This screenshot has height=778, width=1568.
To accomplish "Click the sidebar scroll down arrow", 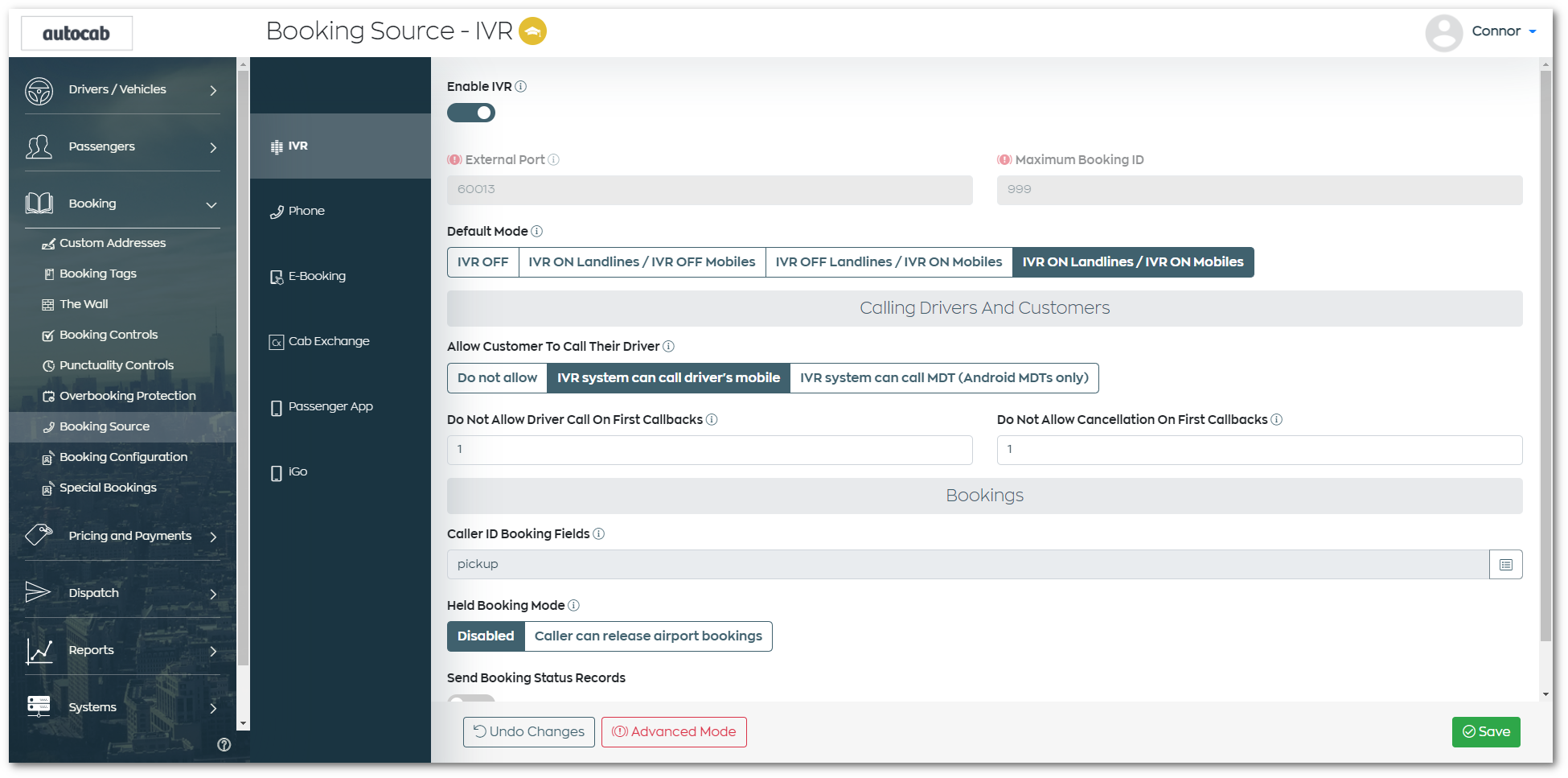I will 244,724.
